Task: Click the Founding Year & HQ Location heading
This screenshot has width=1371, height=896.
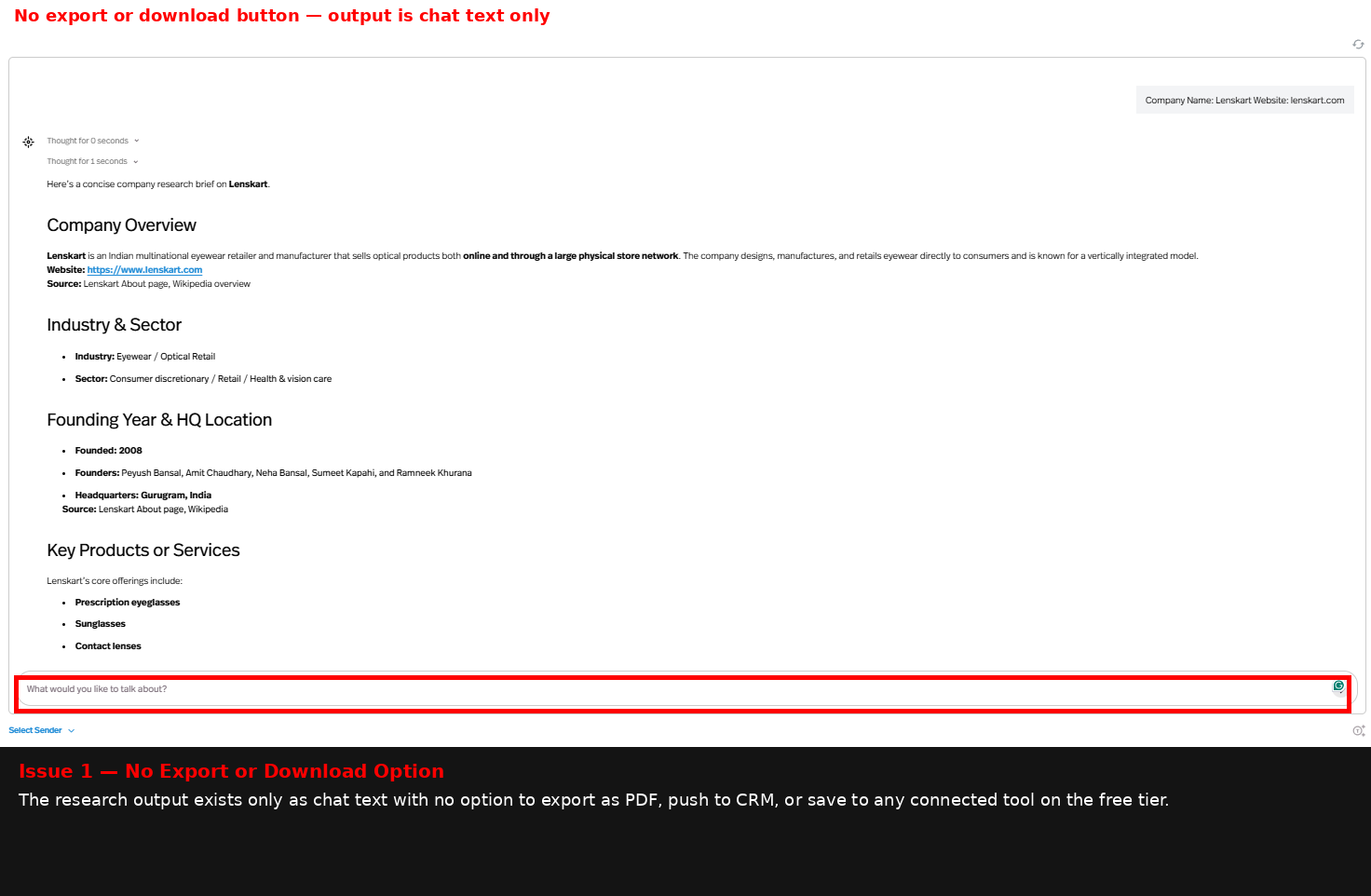Action: tap(159, 420)
